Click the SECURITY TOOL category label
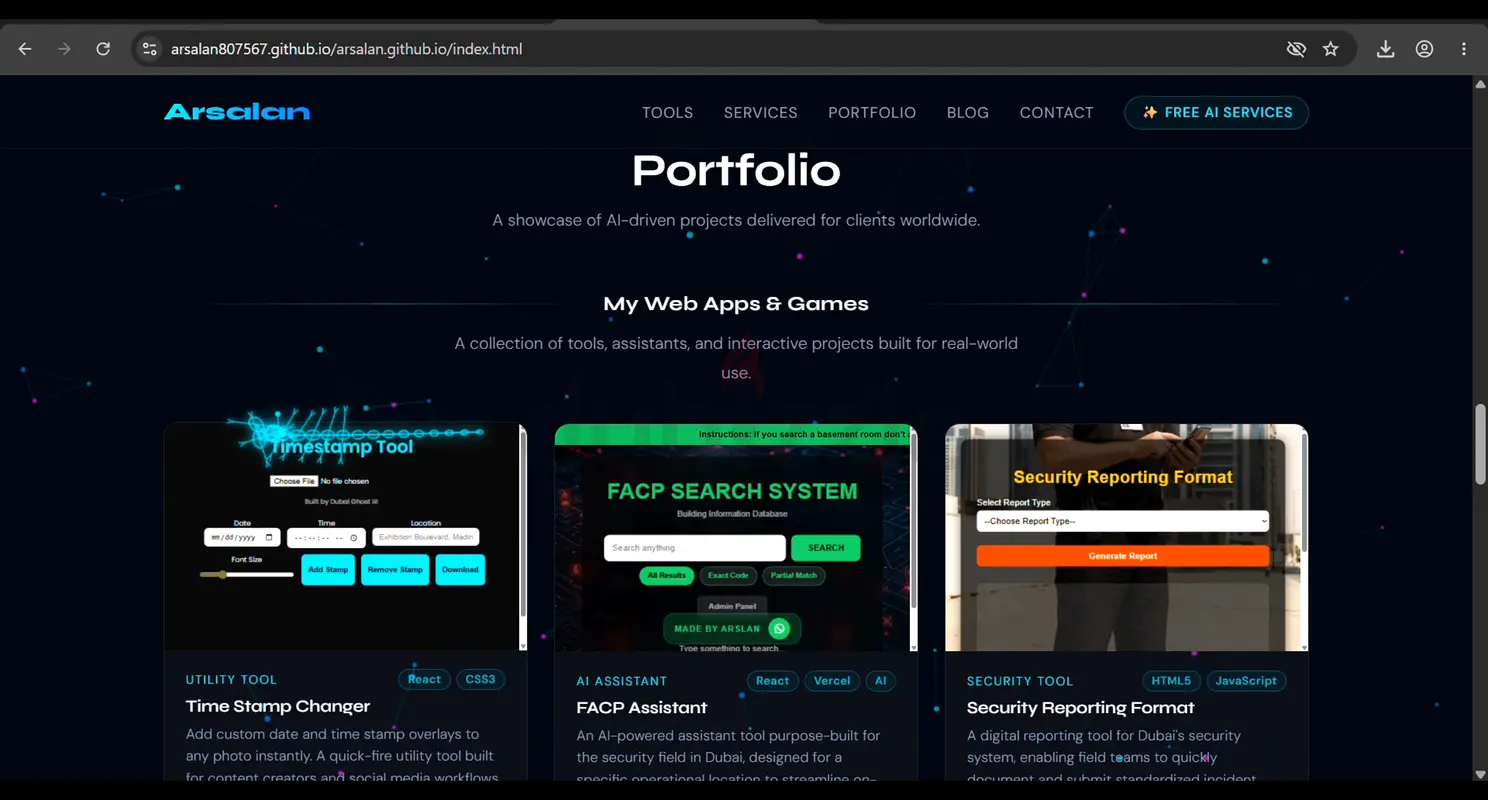This screenshot has height=800, width=1488. coord(1020,681)
